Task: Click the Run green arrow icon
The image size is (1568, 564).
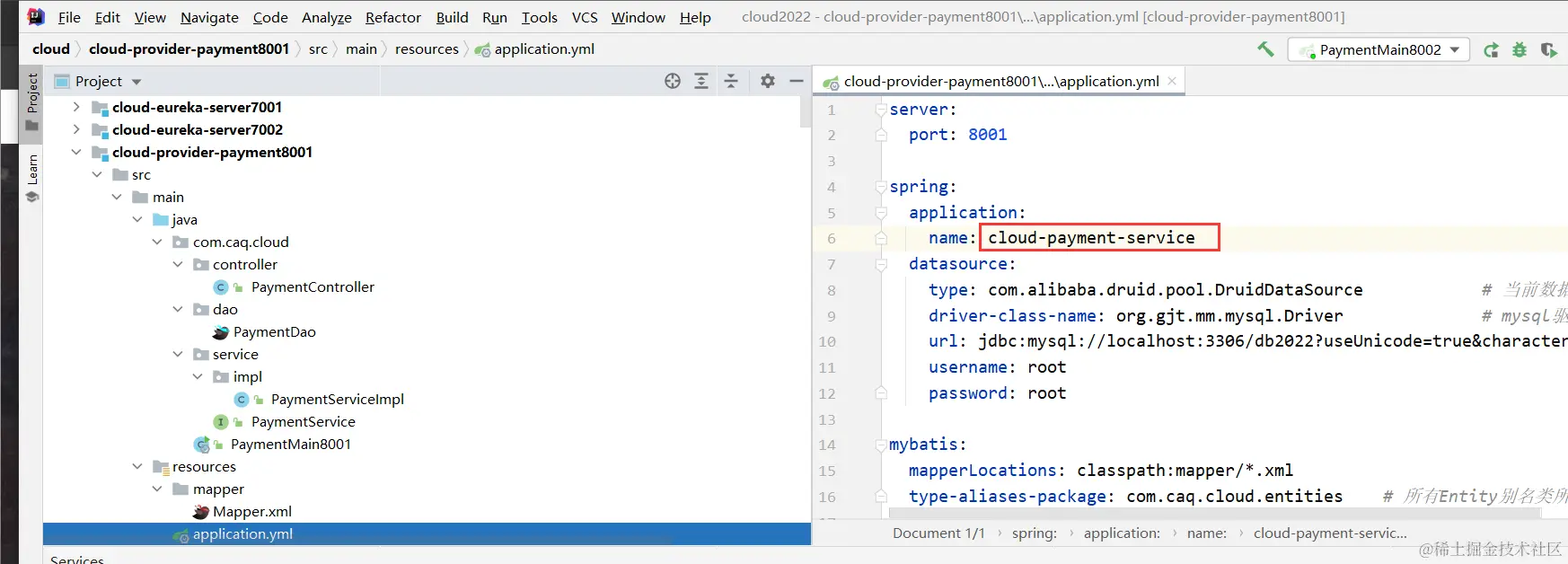Action: (x=1491, y=50)
